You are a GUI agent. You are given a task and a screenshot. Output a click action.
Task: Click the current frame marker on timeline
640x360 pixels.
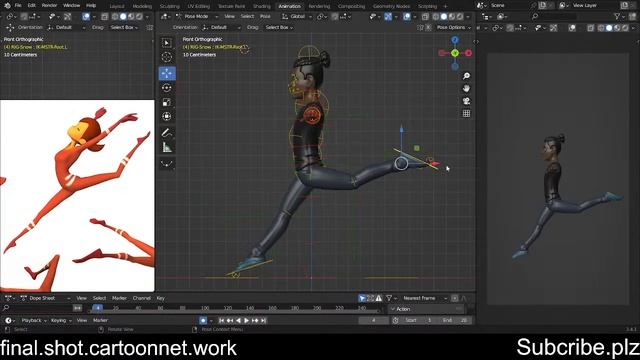97,308
